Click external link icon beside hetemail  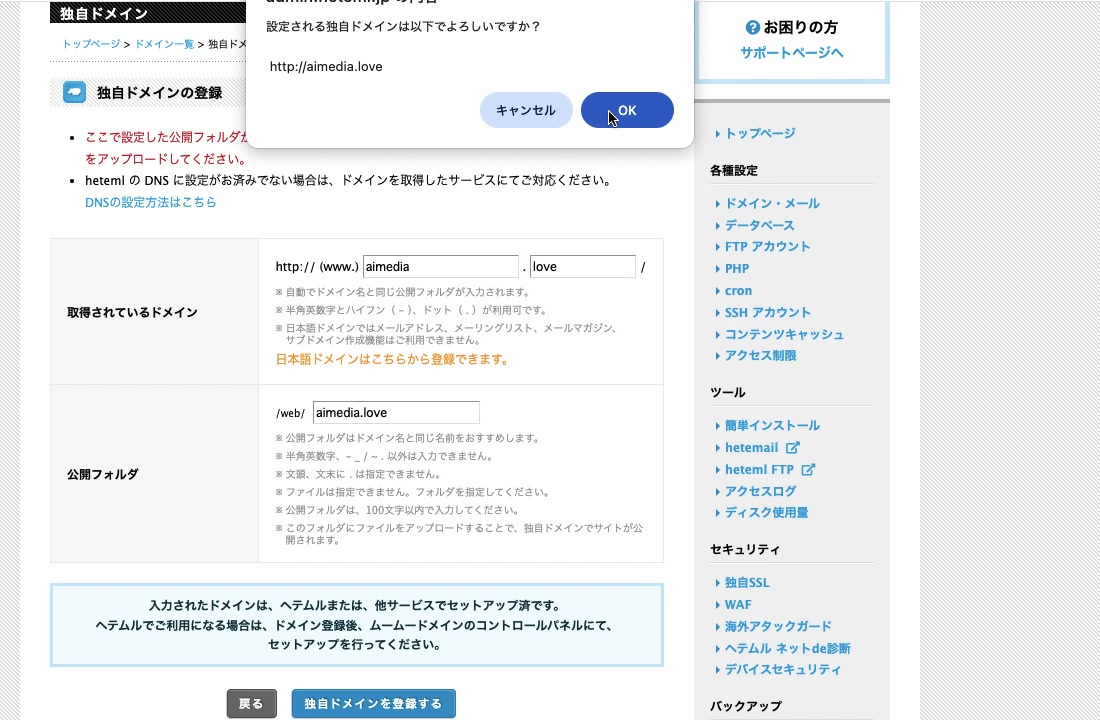(793, 448)
